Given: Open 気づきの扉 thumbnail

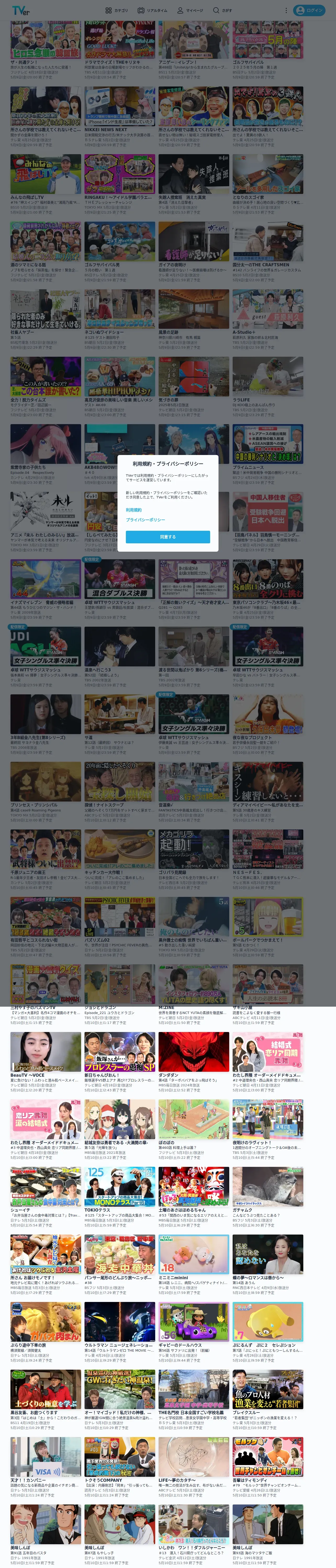Looking at the screenshot, I should (193, 376).
